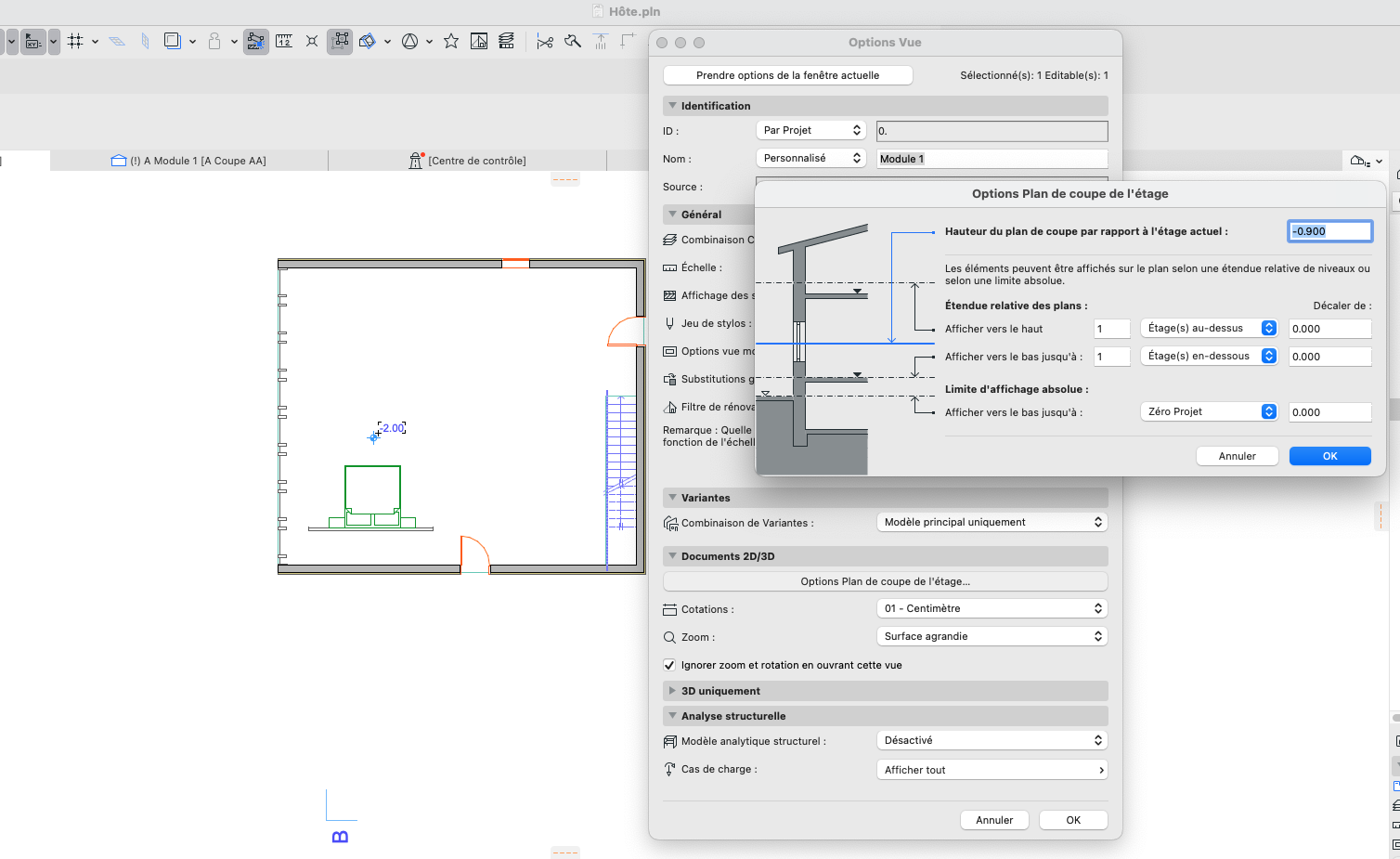The image size is (1400, 859).
Task: Click blue OK in Plan de coupe dialog
Action: (1329, 456)
